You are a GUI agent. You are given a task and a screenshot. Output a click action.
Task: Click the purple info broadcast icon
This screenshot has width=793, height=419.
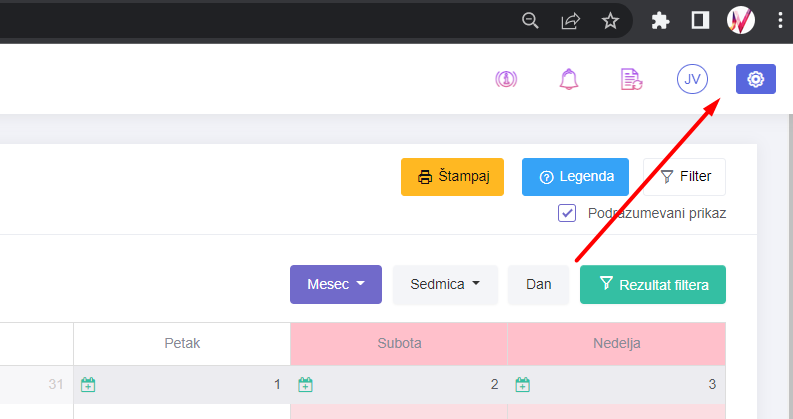(x=506, y=79)
